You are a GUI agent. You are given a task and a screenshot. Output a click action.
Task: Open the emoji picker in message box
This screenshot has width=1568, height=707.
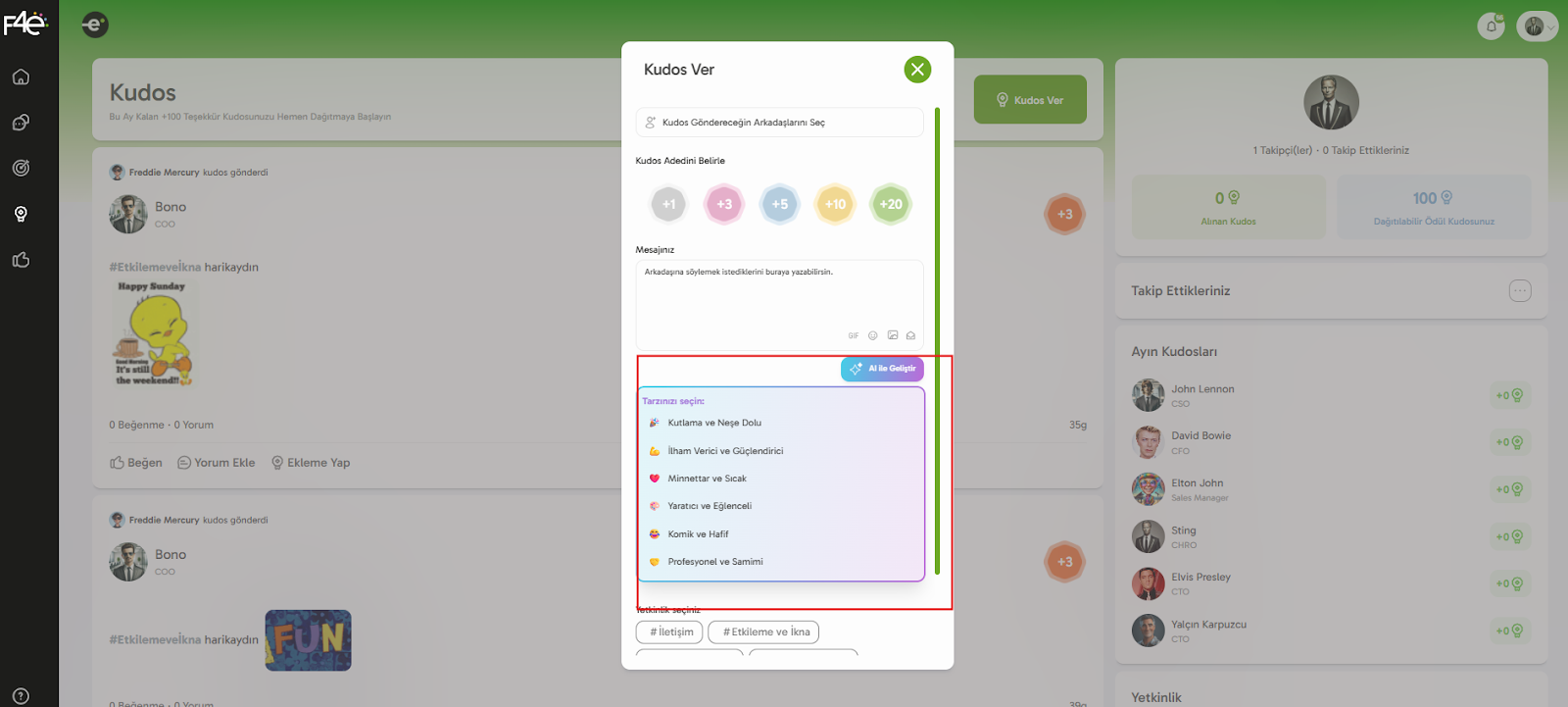tap(872, 335)
